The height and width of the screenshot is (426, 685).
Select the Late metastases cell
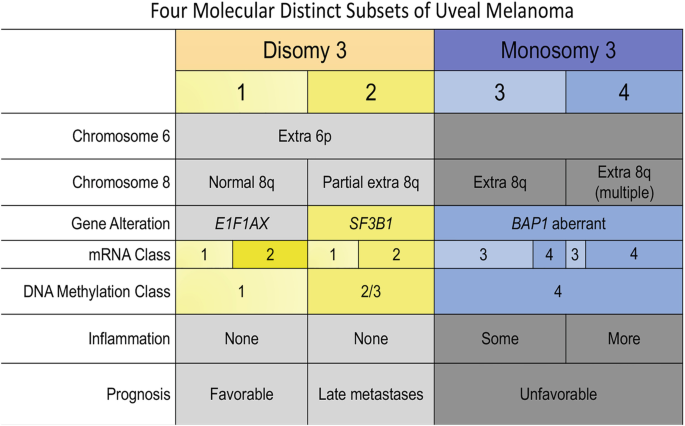[370, 395]
